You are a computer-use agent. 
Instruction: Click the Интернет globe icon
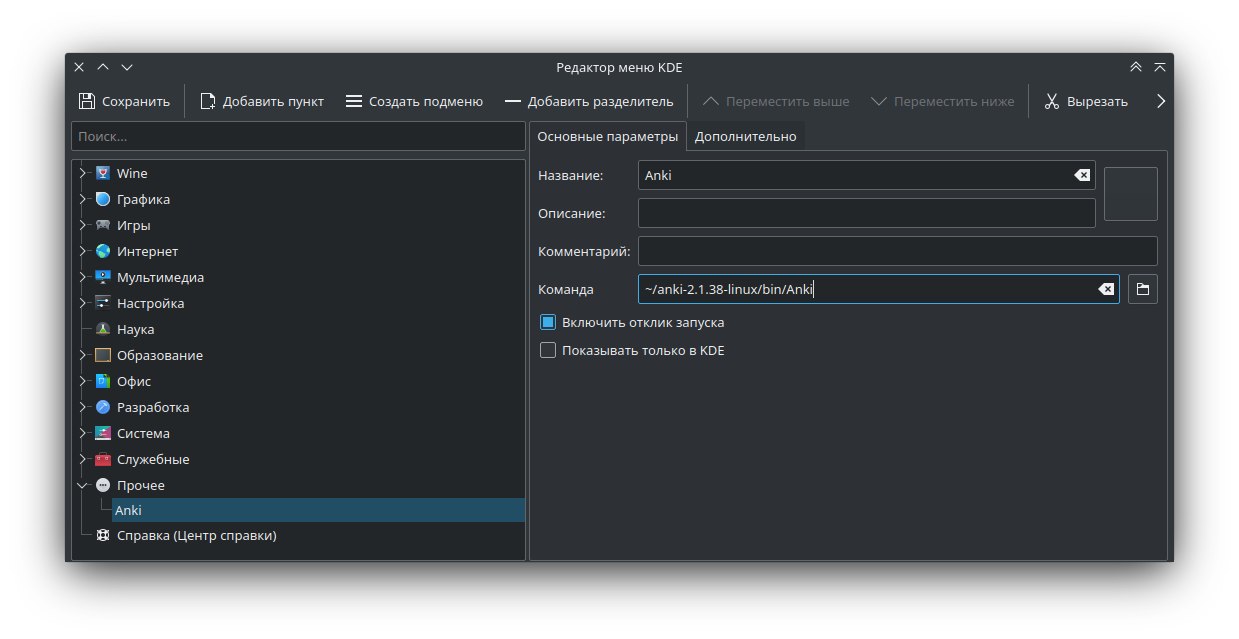coord(103,251)
